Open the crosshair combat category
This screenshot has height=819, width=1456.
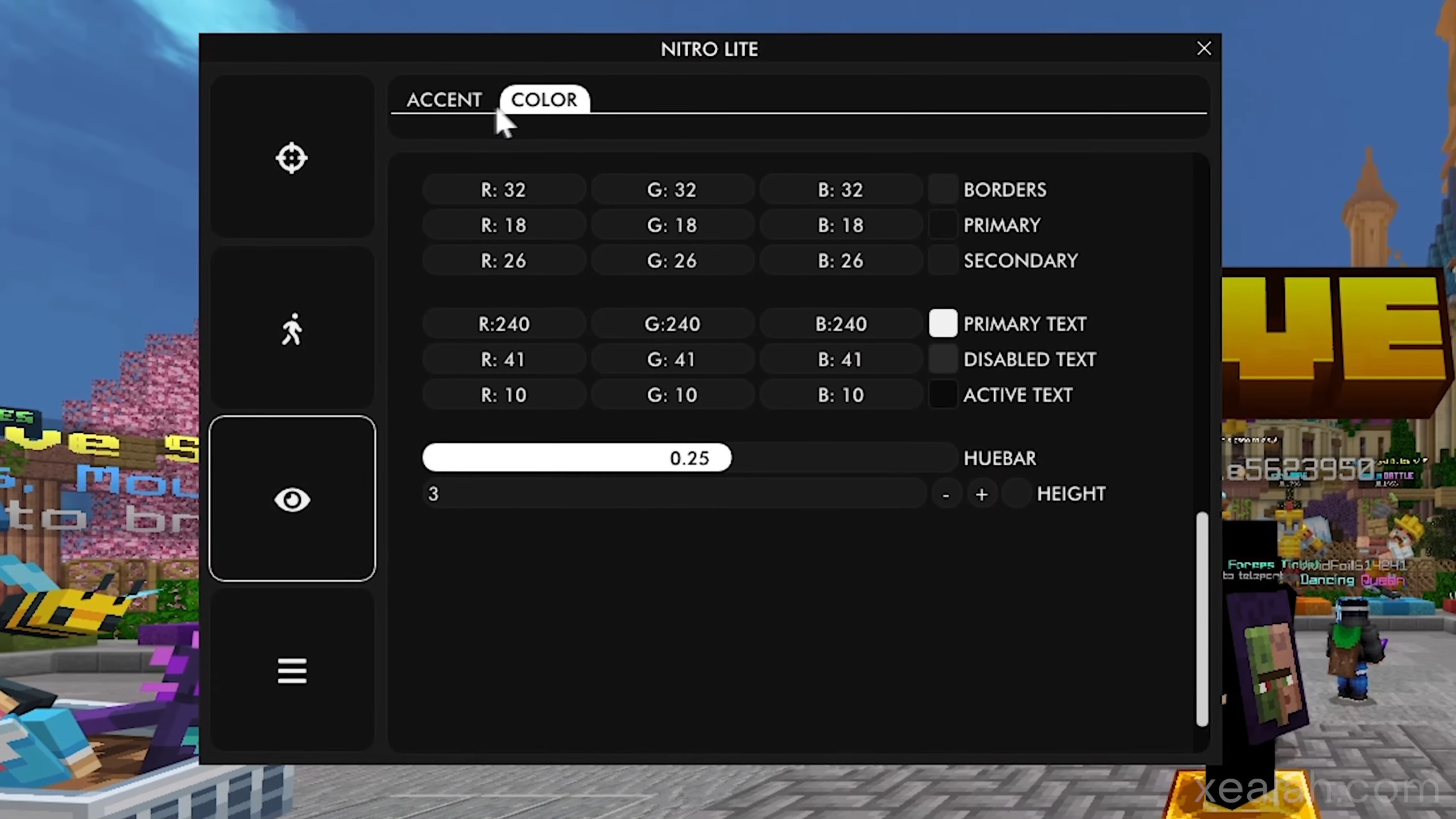[x=292, y=158]
